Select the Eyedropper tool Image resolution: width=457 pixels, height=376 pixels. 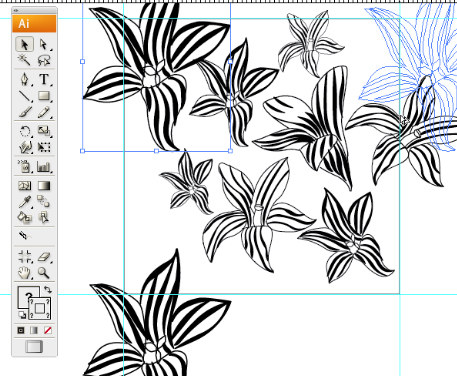[x=24, y=201]
